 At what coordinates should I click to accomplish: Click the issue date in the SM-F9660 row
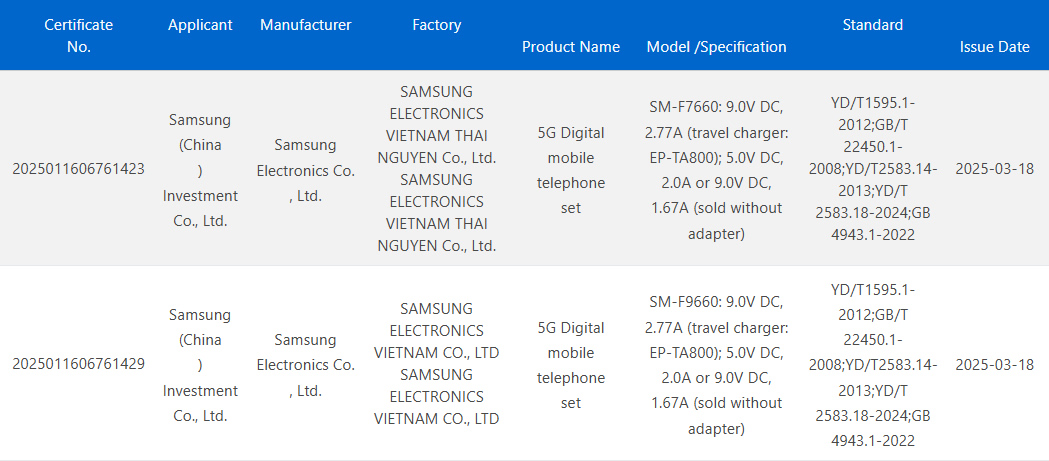994,364
